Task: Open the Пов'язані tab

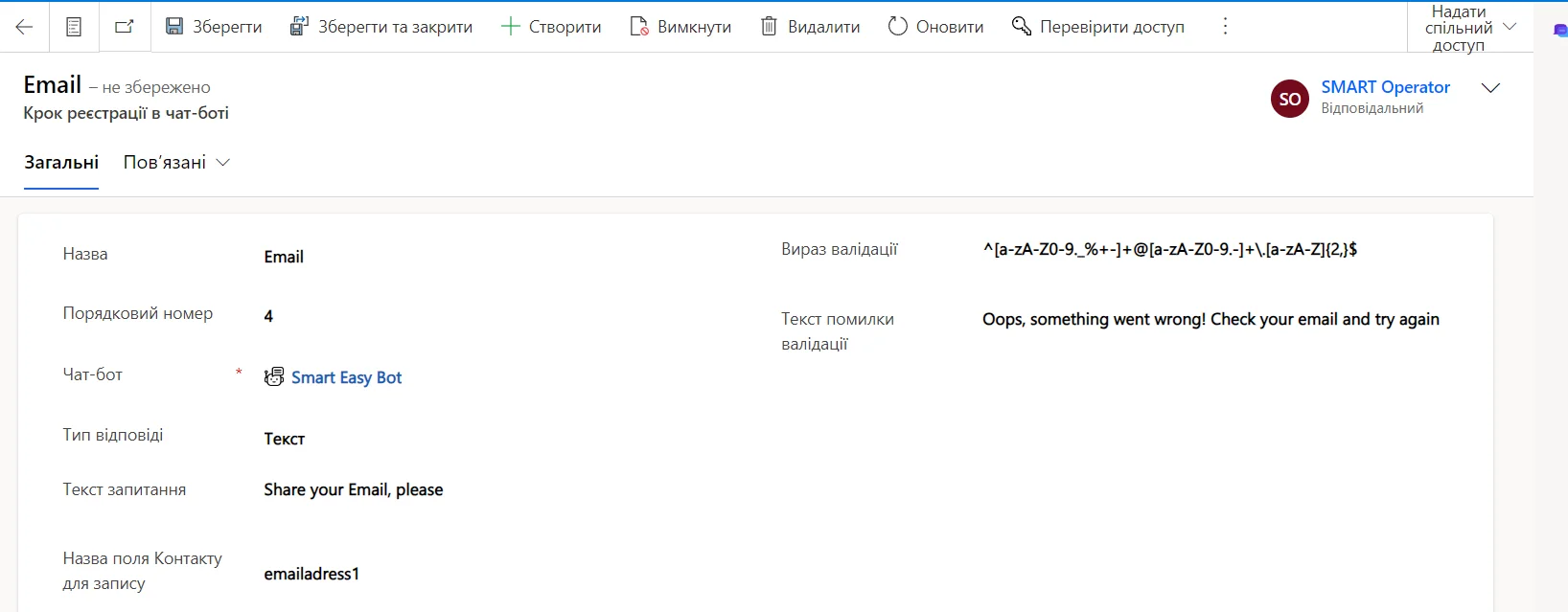Action: (x=165, y=163)
